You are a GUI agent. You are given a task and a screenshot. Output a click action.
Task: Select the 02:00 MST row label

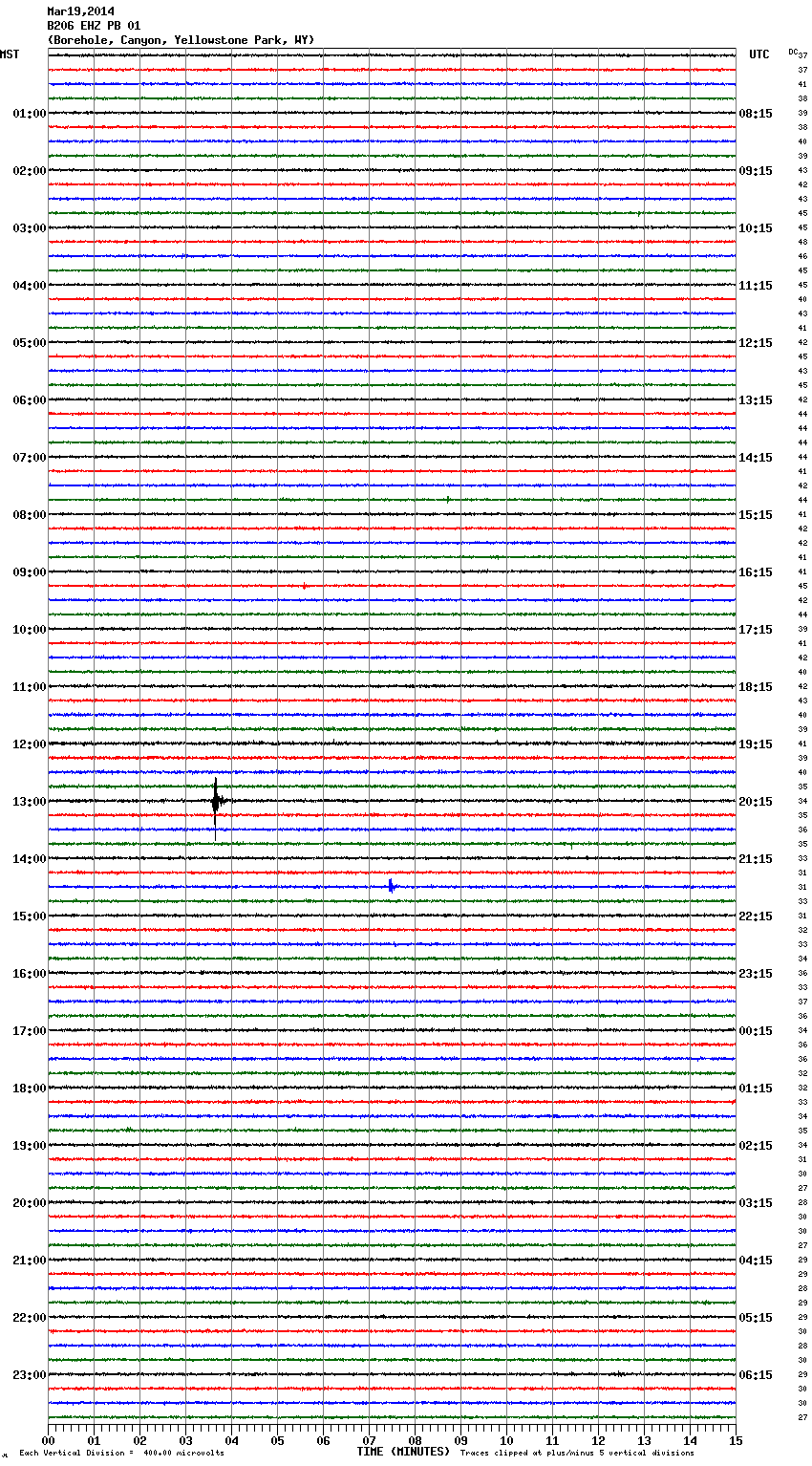(x=29, y=171)
